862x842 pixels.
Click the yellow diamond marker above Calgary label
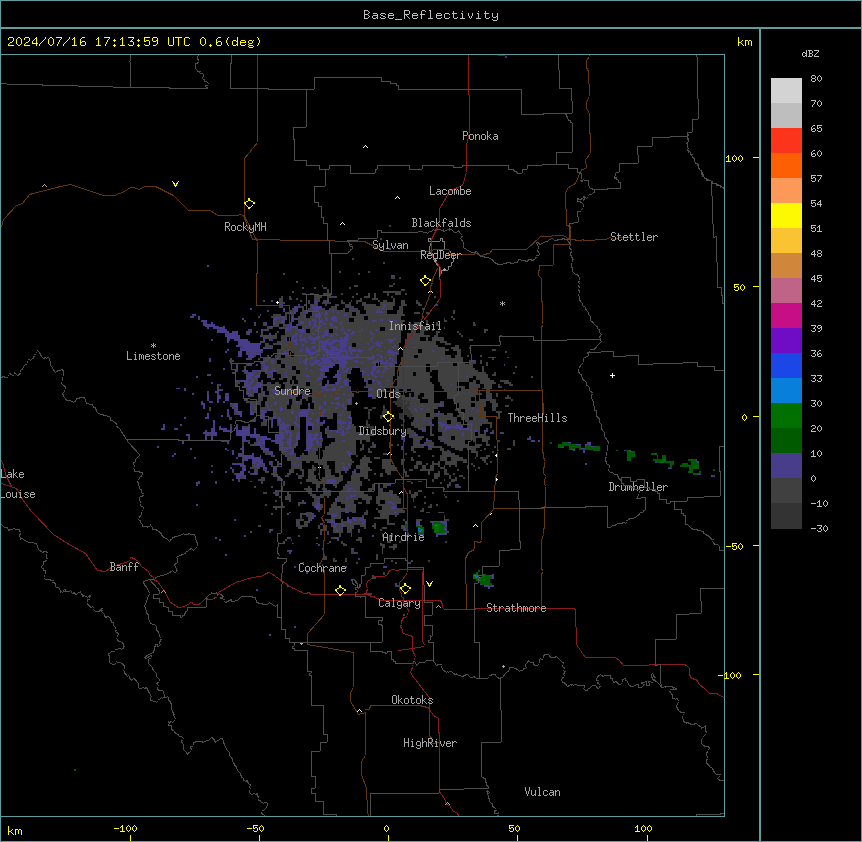[405, 589]
